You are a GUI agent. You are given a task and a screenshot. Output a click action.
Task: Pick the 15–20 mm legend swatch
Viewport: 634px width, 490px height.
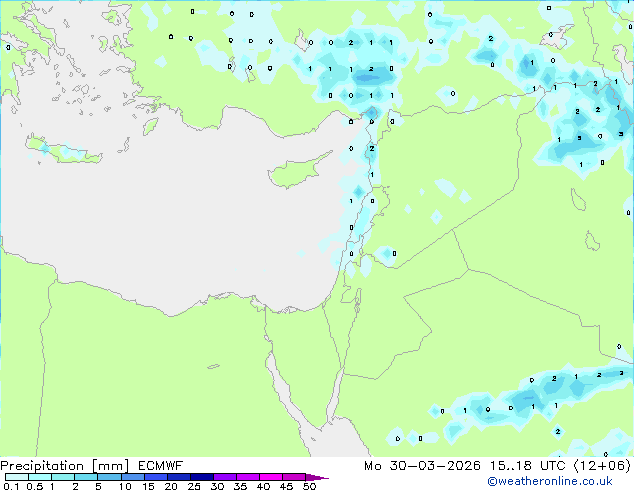coord(155,477)
